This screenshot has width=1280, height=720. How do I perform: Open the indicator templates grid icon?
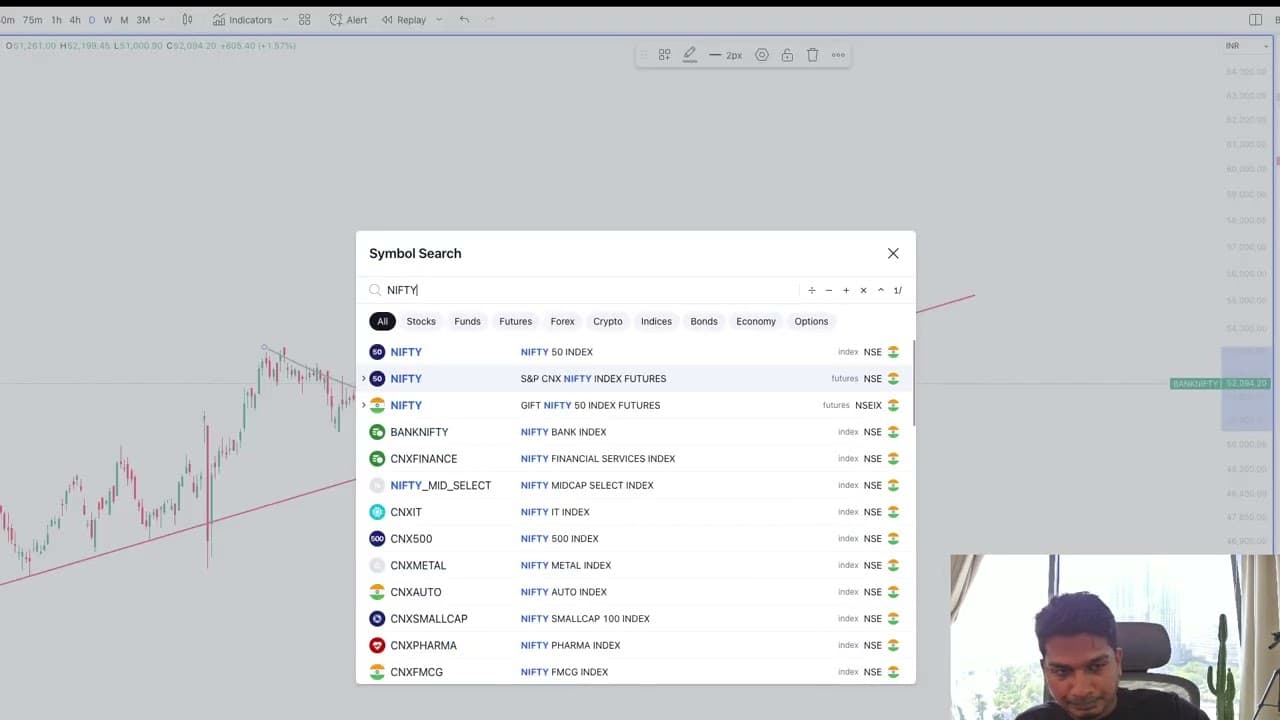pyautogui.click(x=305, y=20)
